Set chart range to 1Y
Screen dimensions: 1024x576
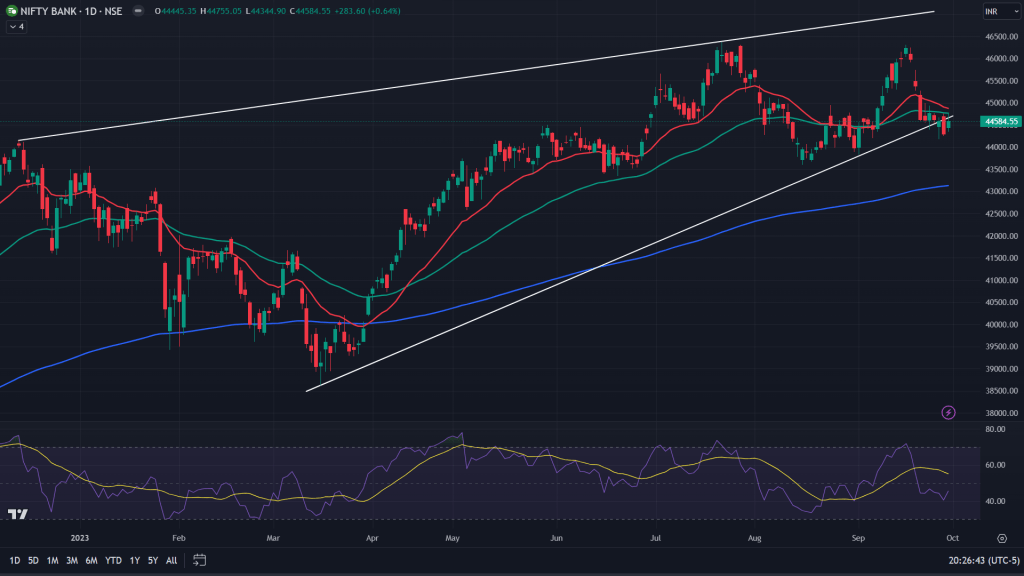click(x=135, y=560)
